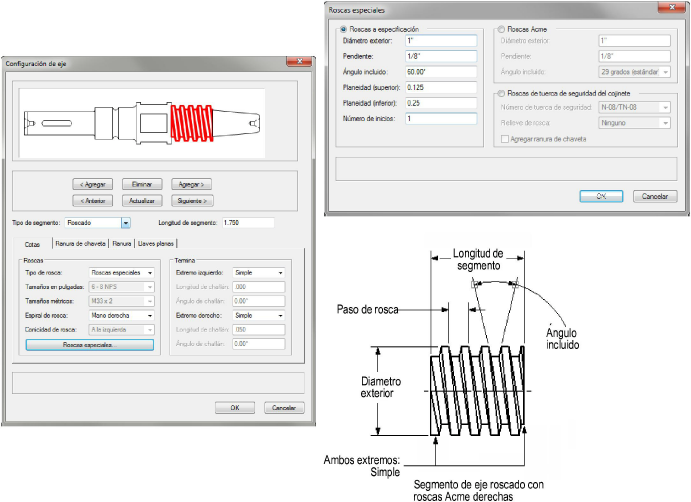Image resolution: width=691 pixels, height=502 pixels.
Task: Click the < Anterior button
Action: click(93, 201)
